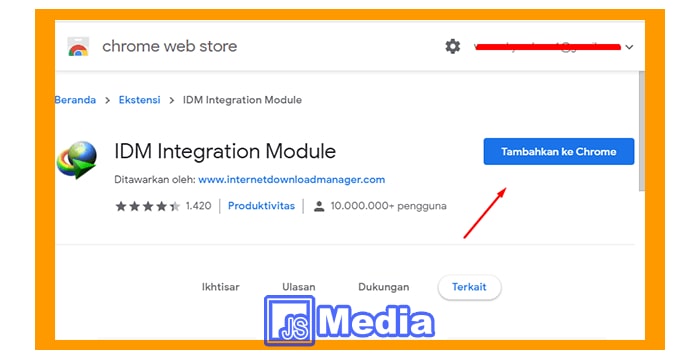Viewport: 700px width, 360px height.
Task: Click the page vertical scrollbar
Action: pyautogui.click(x=642, y=132)
